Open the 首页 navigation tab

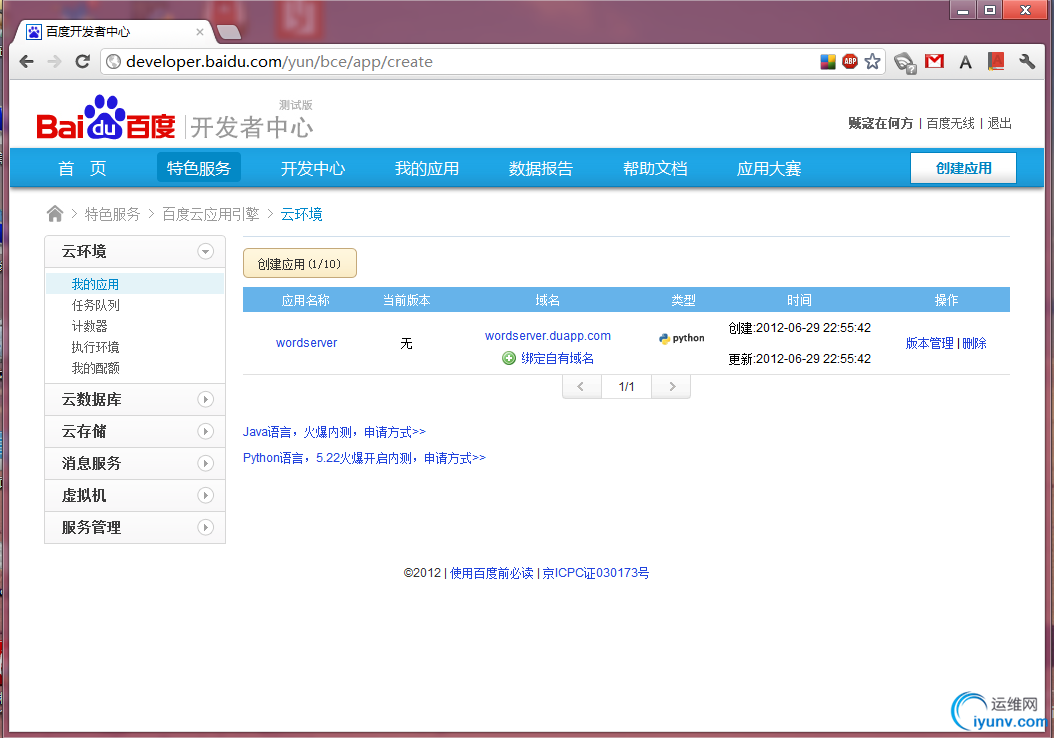pos(82,168)
